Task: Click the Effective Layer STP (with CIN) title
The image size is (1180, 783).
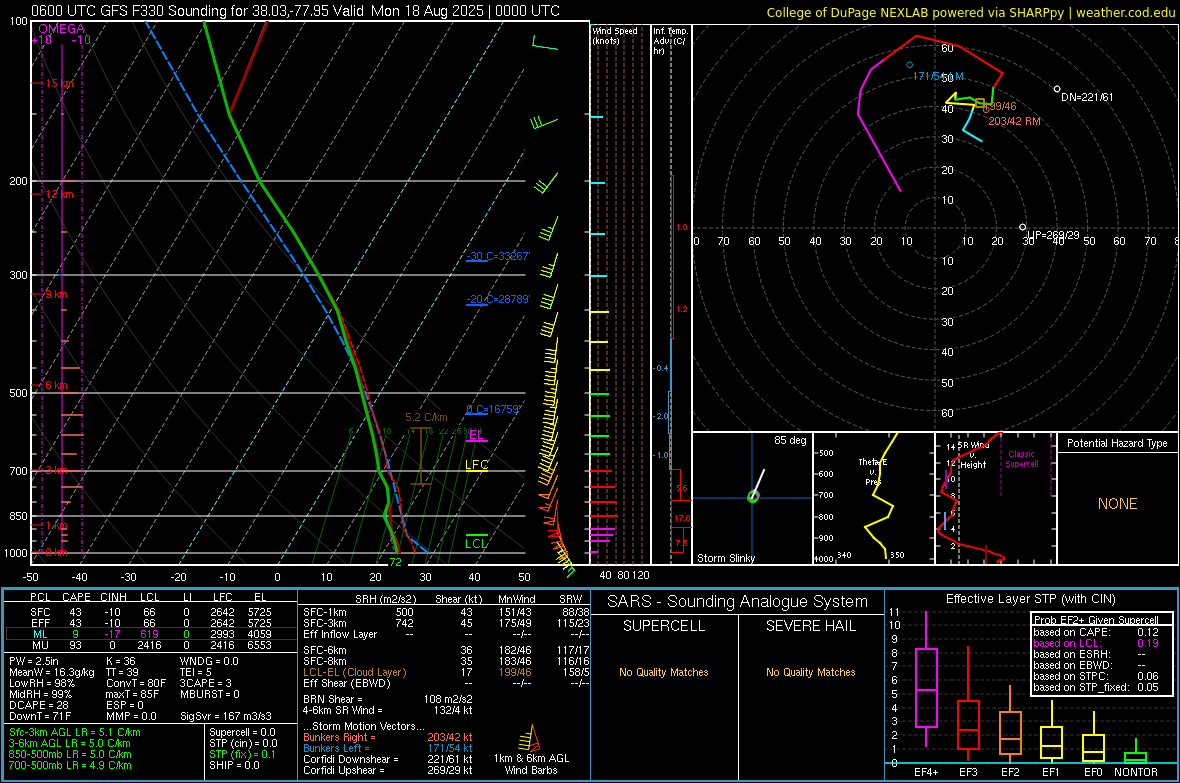Action: pyautogui.click(x=1030, y=599)
